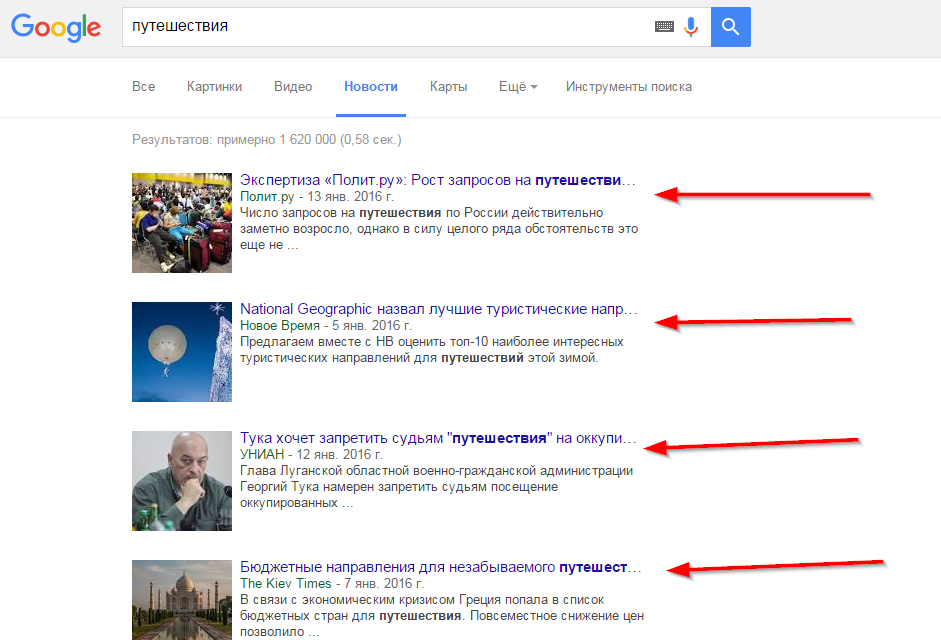Click the Новое Время source name
Viewport: 941px width, 640px height.
(280, 325)
